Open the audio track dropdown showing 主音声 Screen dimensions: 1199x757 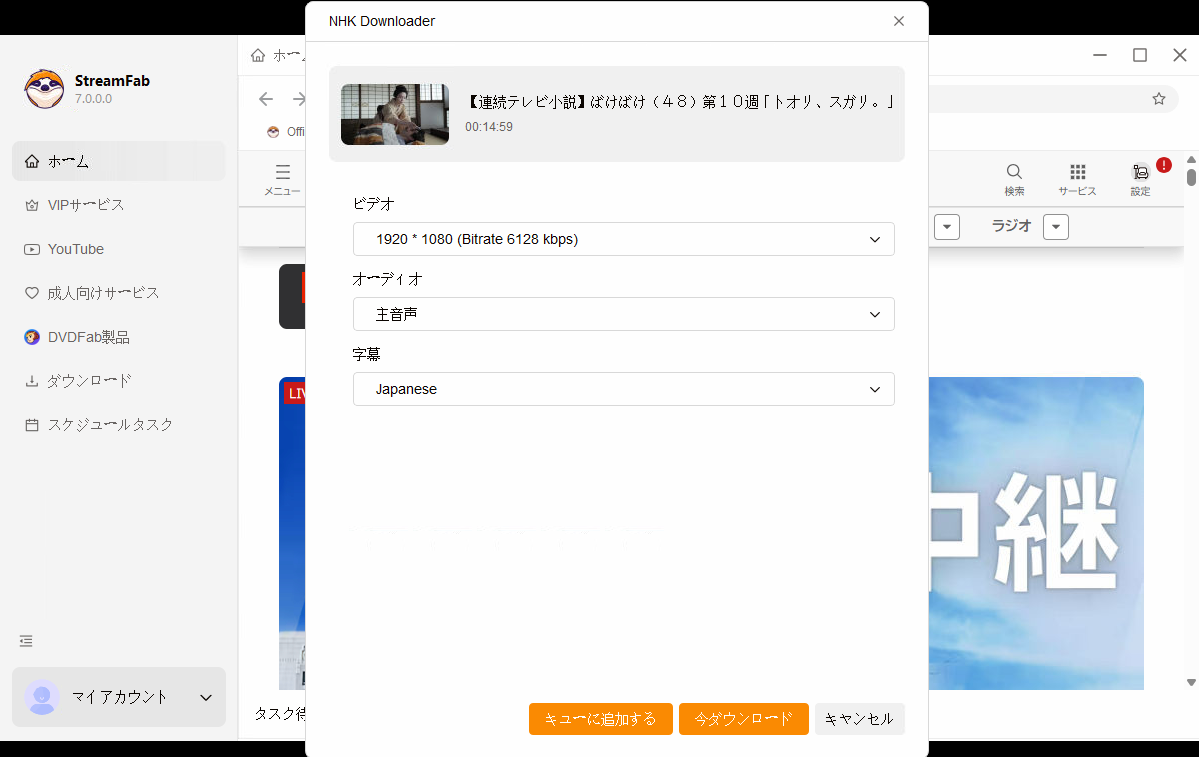[623, 314]
